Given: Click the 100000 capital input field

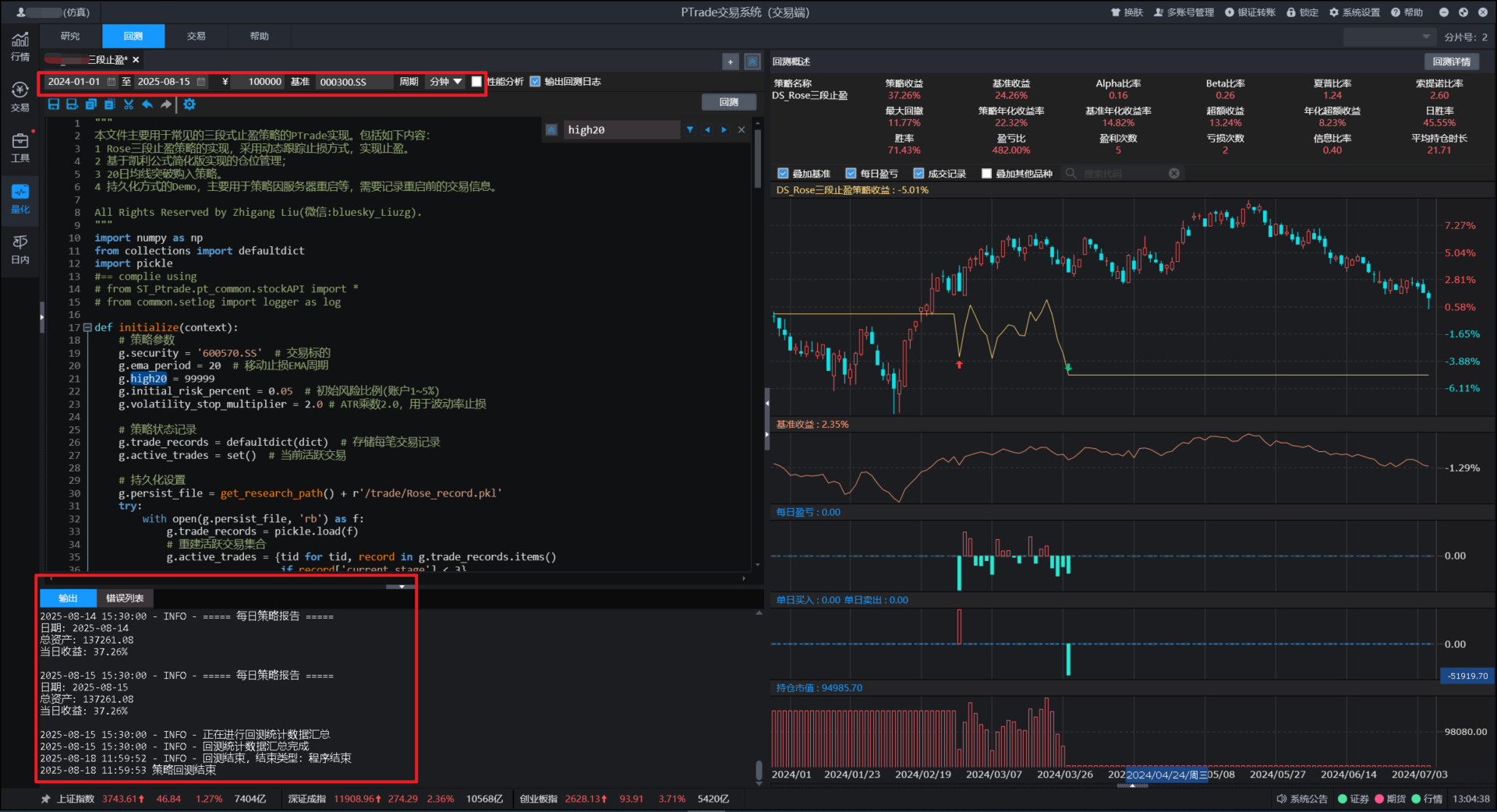Looking at the screenshot, I should [258, 82].
